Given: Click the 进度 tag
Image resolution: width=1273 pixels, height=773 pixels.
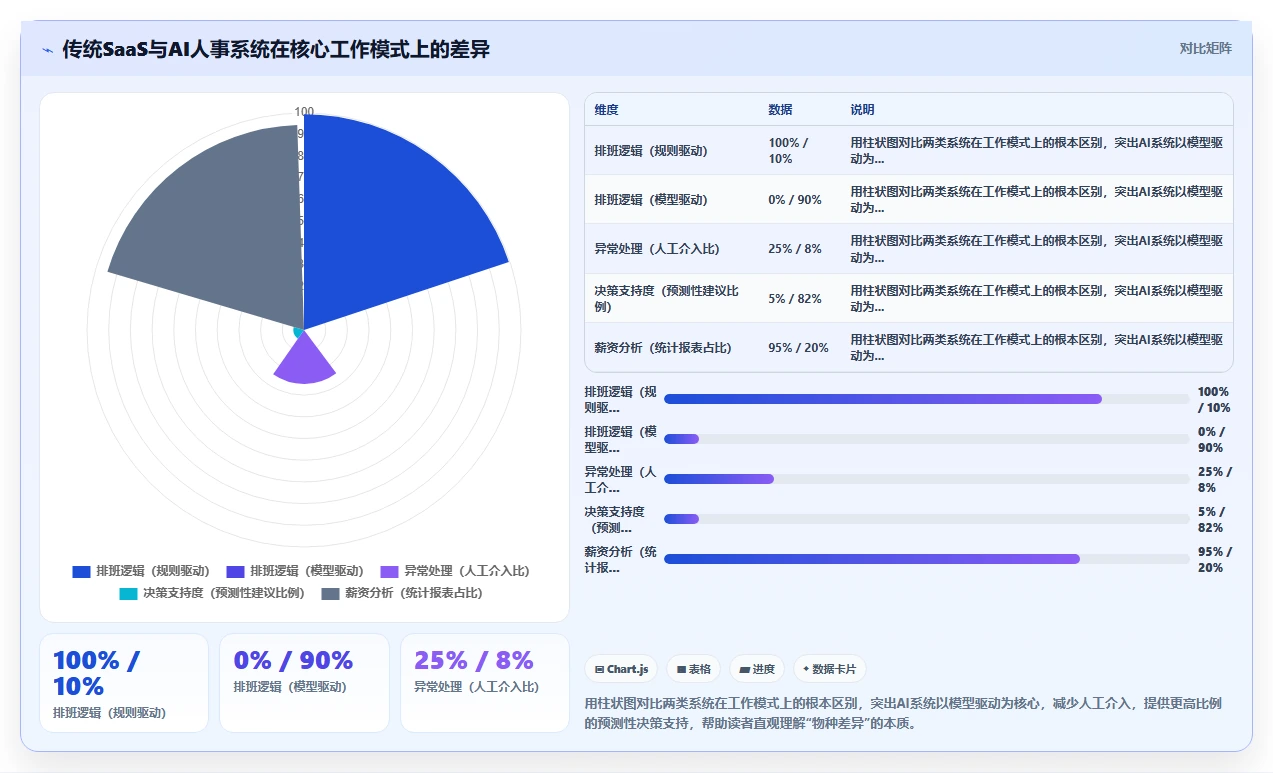Looking at the screenshot, I should (x=757, y=669).
